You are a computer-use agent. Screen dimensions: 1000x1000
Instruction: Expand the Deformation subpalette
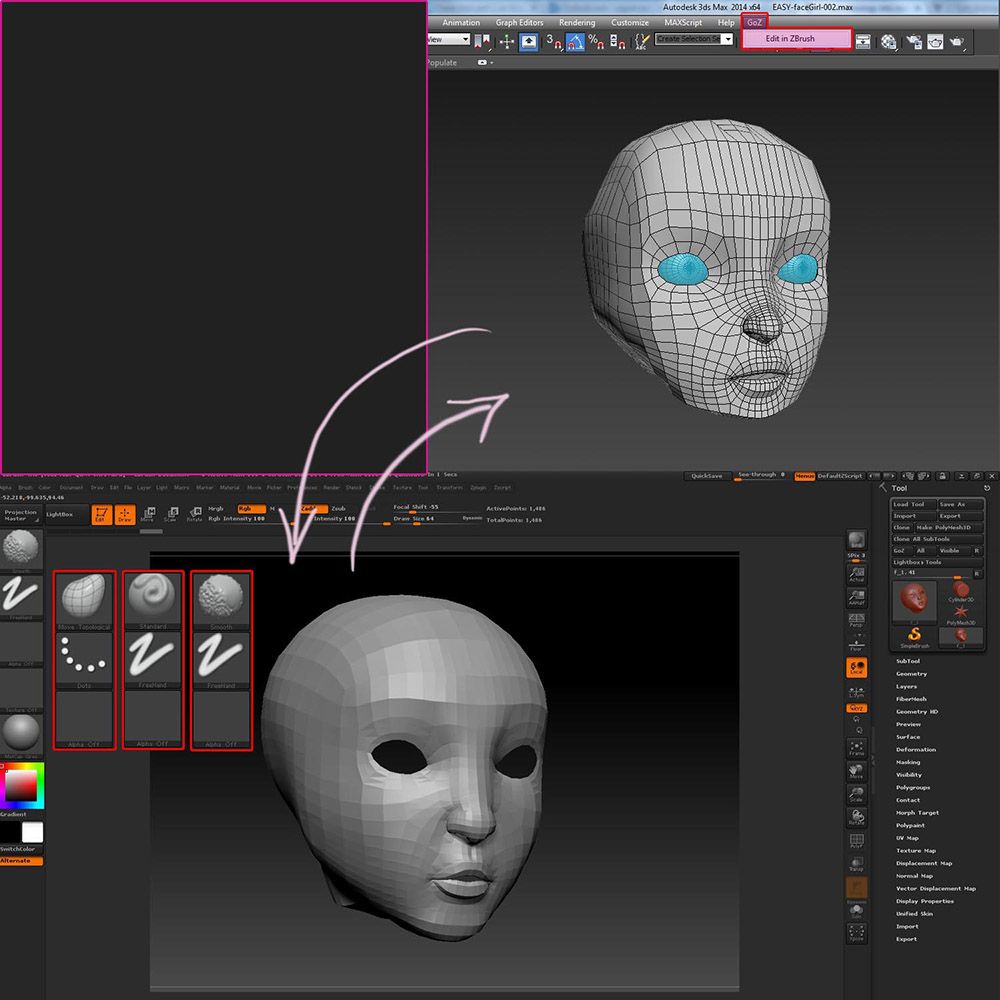[915, 749]
